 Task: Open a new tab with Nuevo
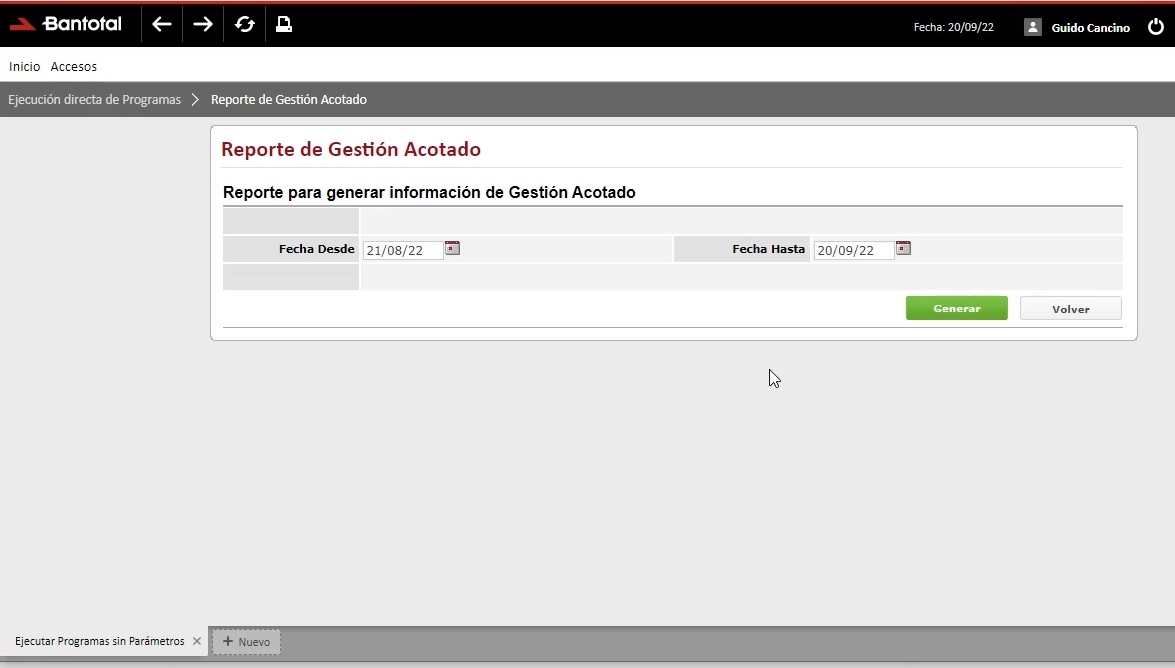(246, 641)
